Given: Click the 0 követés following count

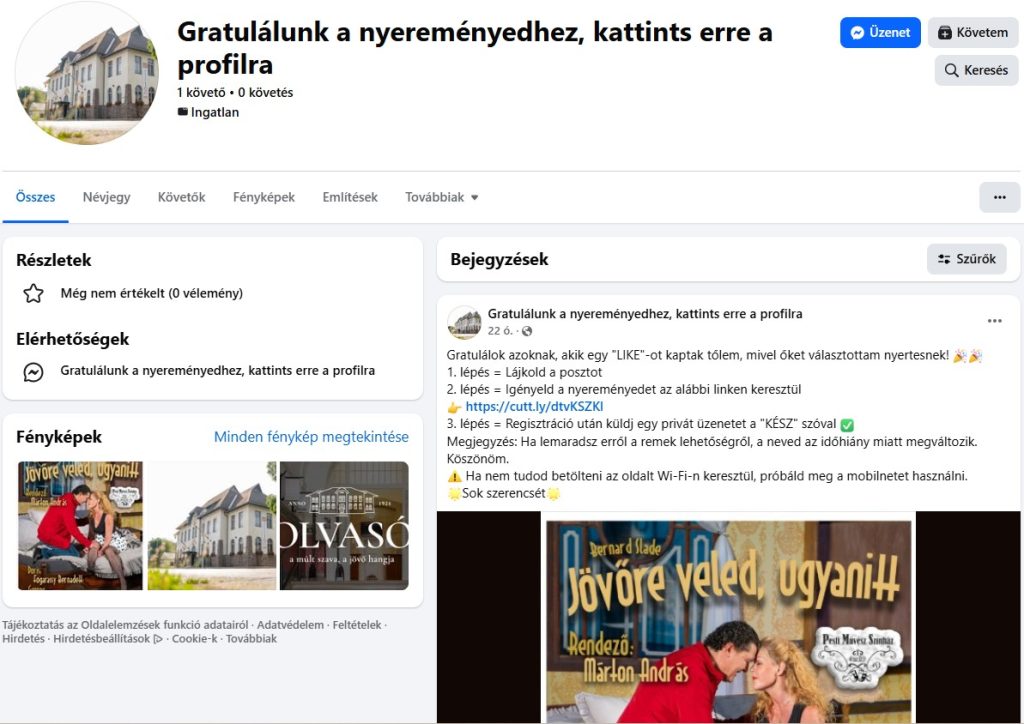Looking at the screenshot, I should pyautogui.click(x=265, y=93).
